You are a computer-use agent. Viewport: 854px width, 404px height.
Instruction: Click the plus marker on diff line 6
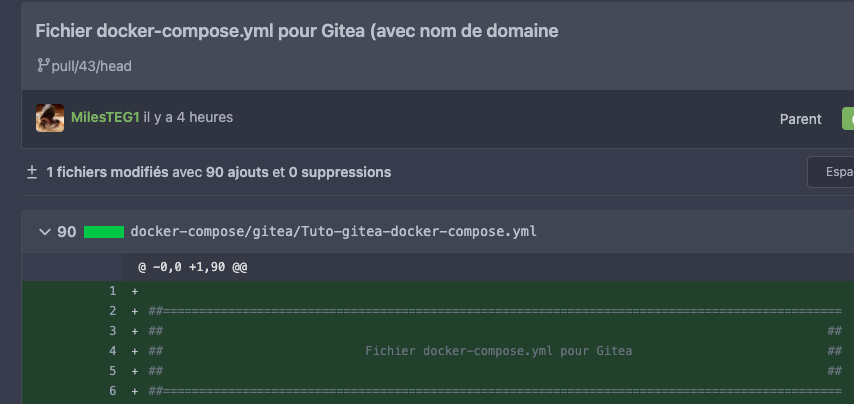tap(135, 390)
